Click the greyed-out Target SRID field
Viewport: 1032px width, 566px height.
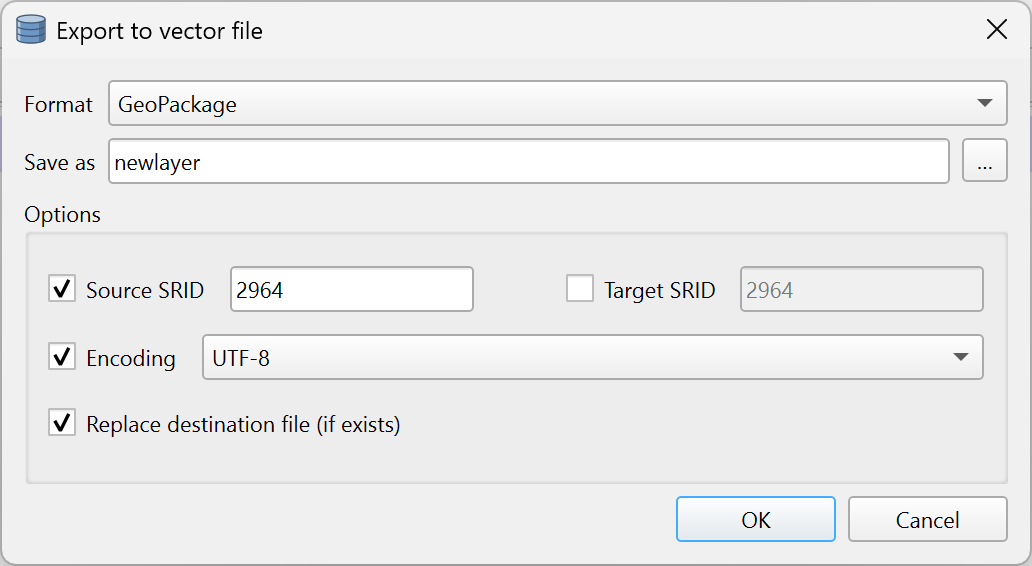pos(861,290)
